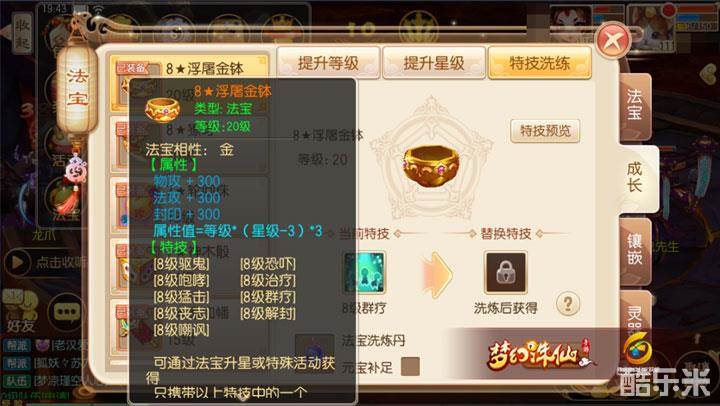Close the 法宝 panel with the red X
The height and width of the screenshot is (406, 720).
613,41
